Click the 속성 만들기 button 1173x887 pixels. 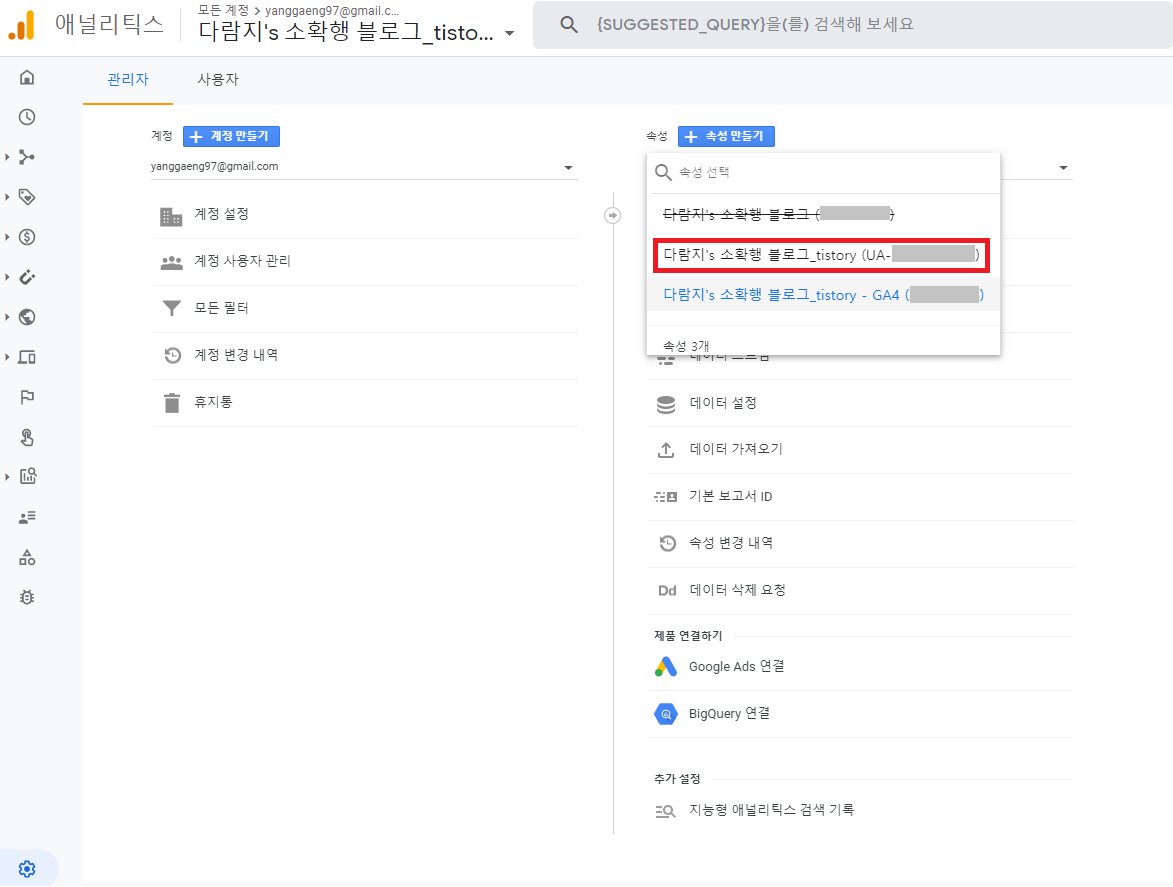726,136
